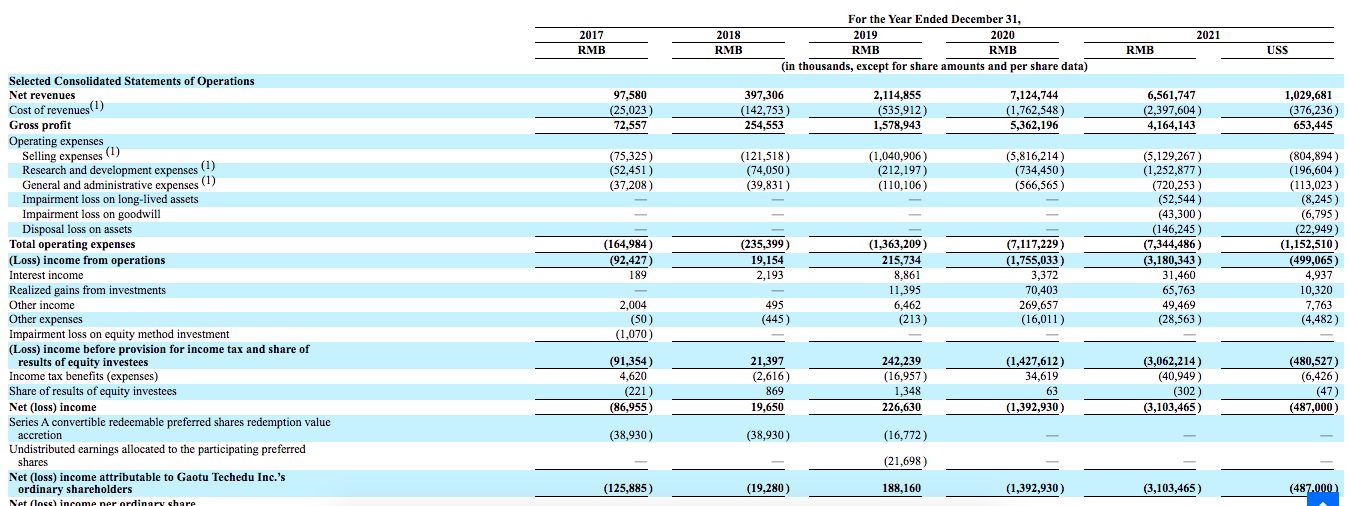Click the 2020 gross profit value 5,362,196
This screenshot has width=1350, height=506.
click(x=1033, y=126)
